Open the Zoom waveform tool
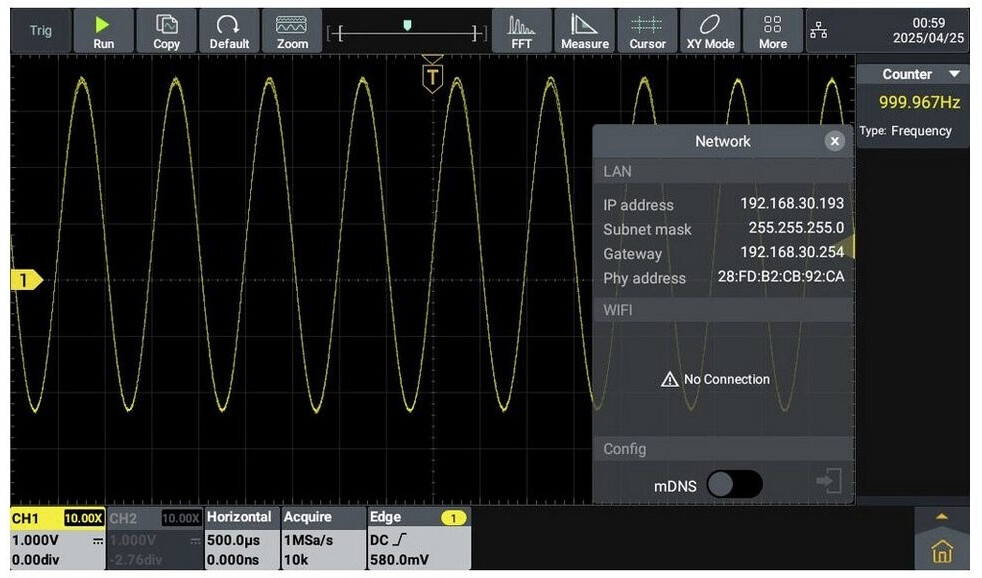Viewport: 982px width, 578px height. pyautogui.click(x=292, y=31)
